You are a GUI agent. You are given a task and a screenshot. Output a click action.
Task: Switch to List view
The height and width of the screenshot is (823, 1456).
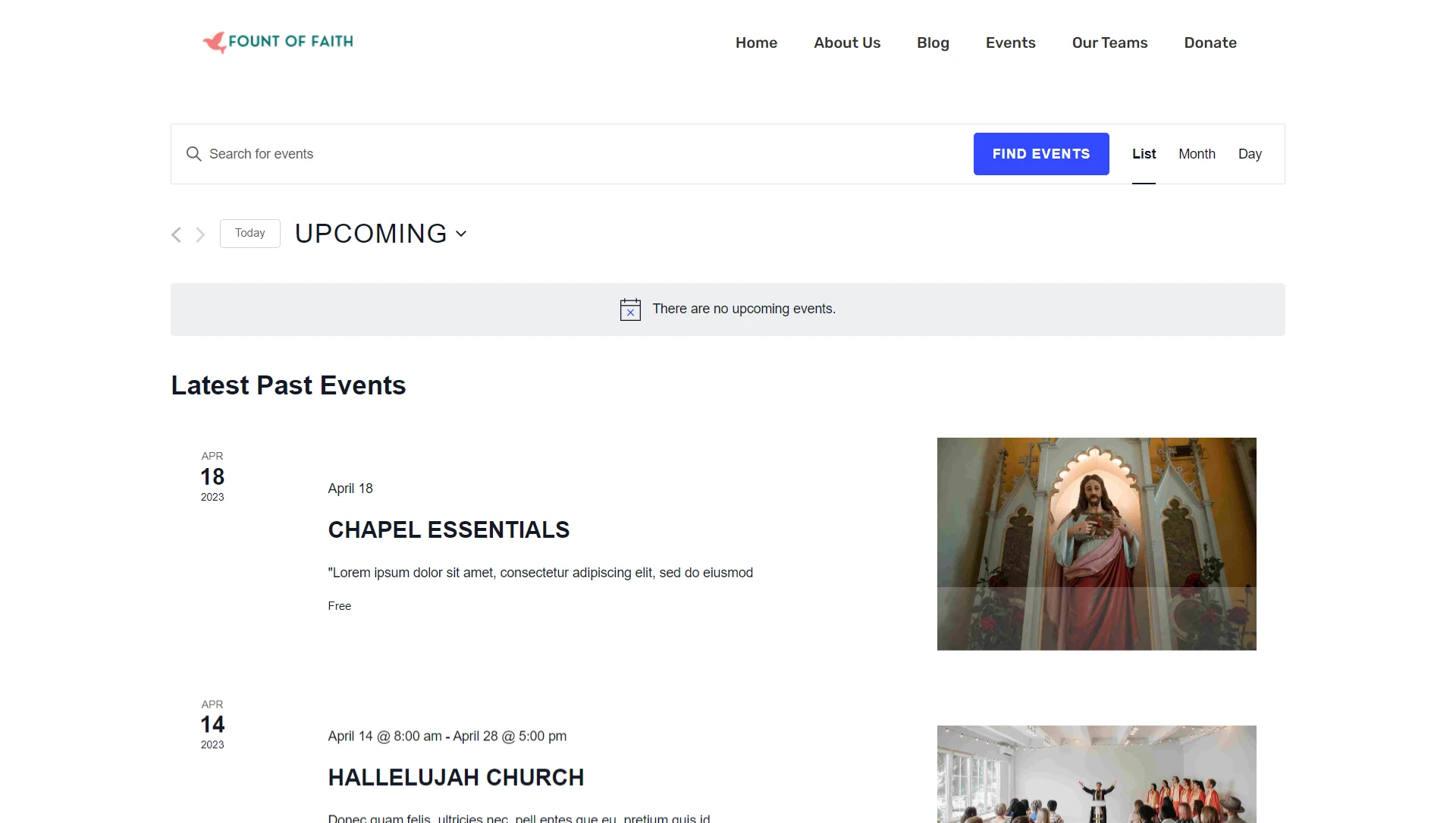(x=1144, y=154)
